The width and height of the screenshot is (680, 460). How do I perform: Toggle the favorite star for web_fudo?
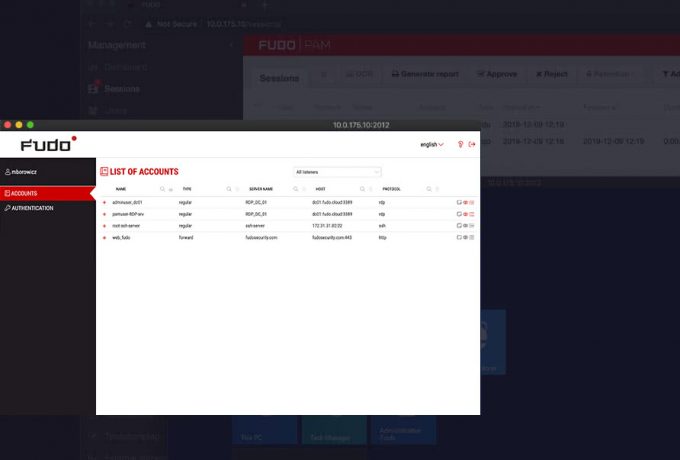104,238
